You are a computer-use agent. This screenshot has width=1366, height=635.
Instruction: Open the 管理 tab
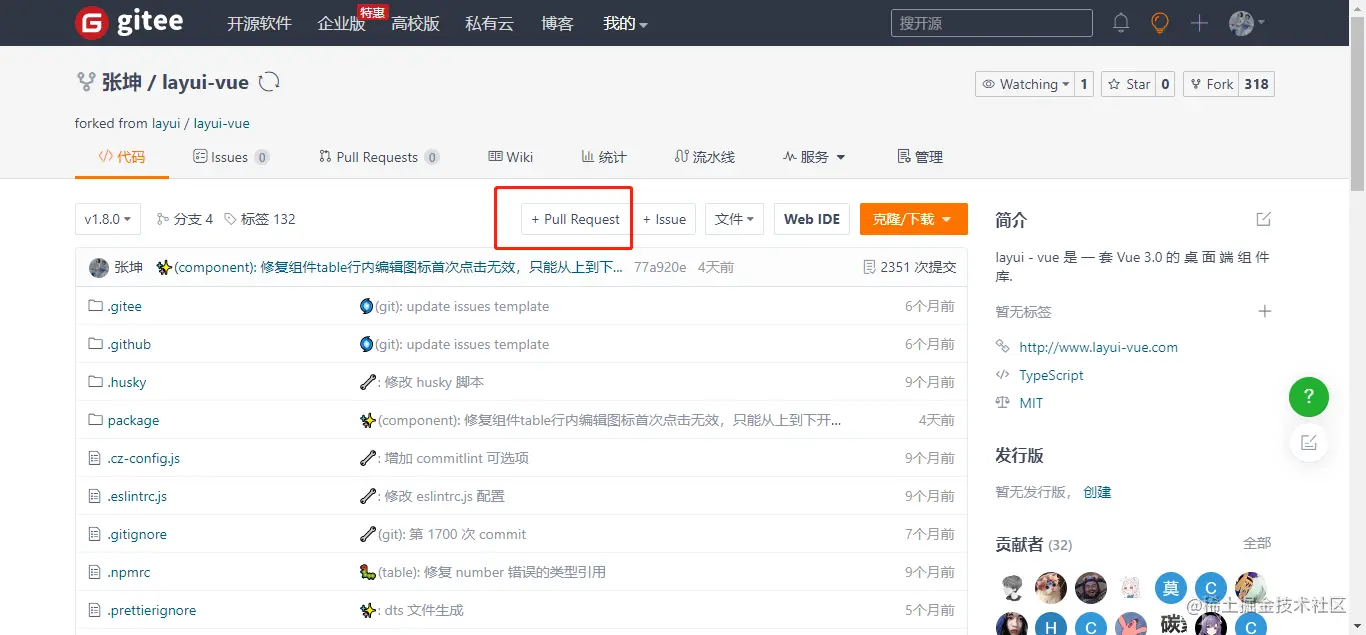920,157
